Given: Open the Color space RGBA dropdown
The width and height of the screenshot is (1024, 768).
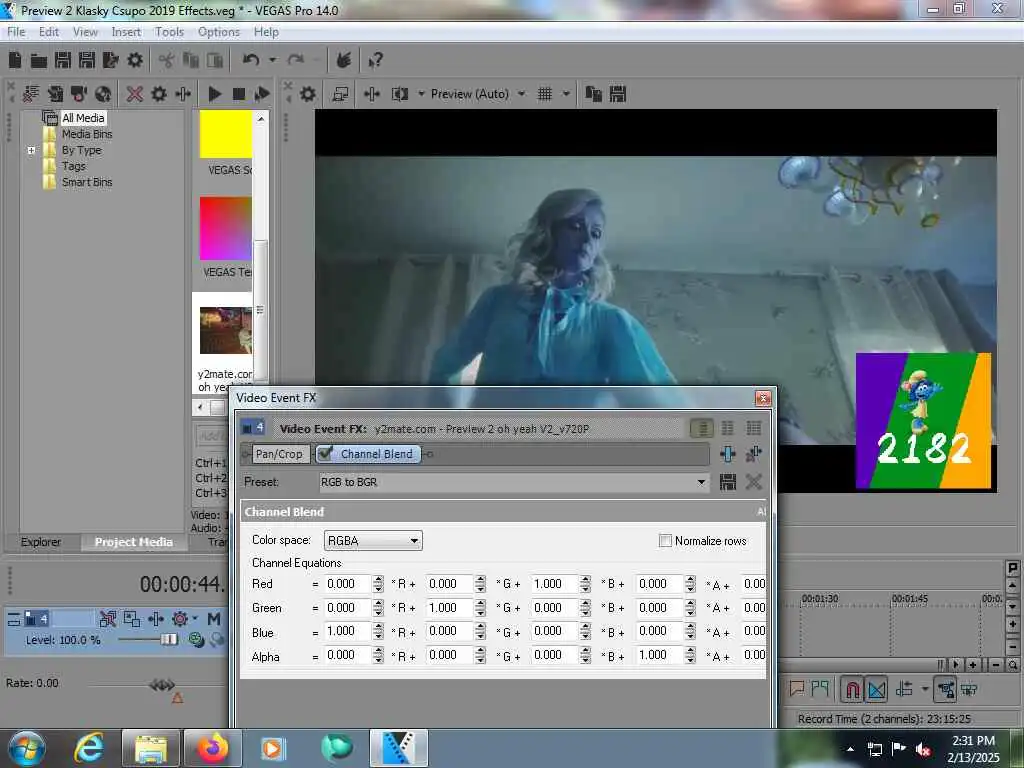Looking at the screenshot, I should tap(373, 541).
